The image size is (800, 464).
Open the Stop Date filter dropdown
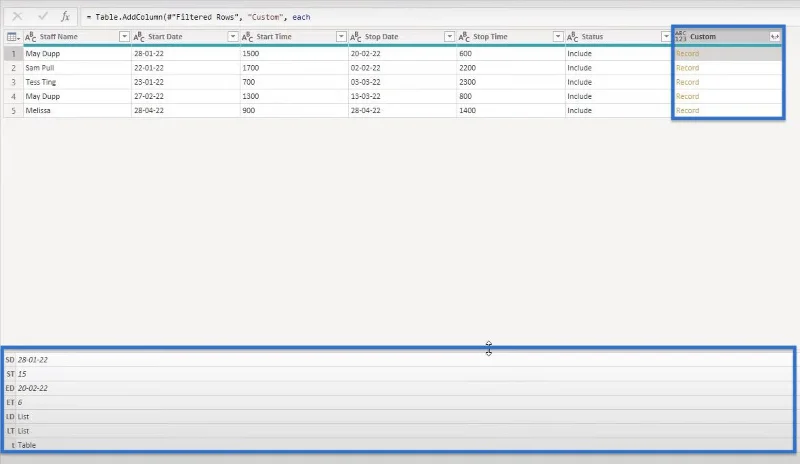pos(449,36)
